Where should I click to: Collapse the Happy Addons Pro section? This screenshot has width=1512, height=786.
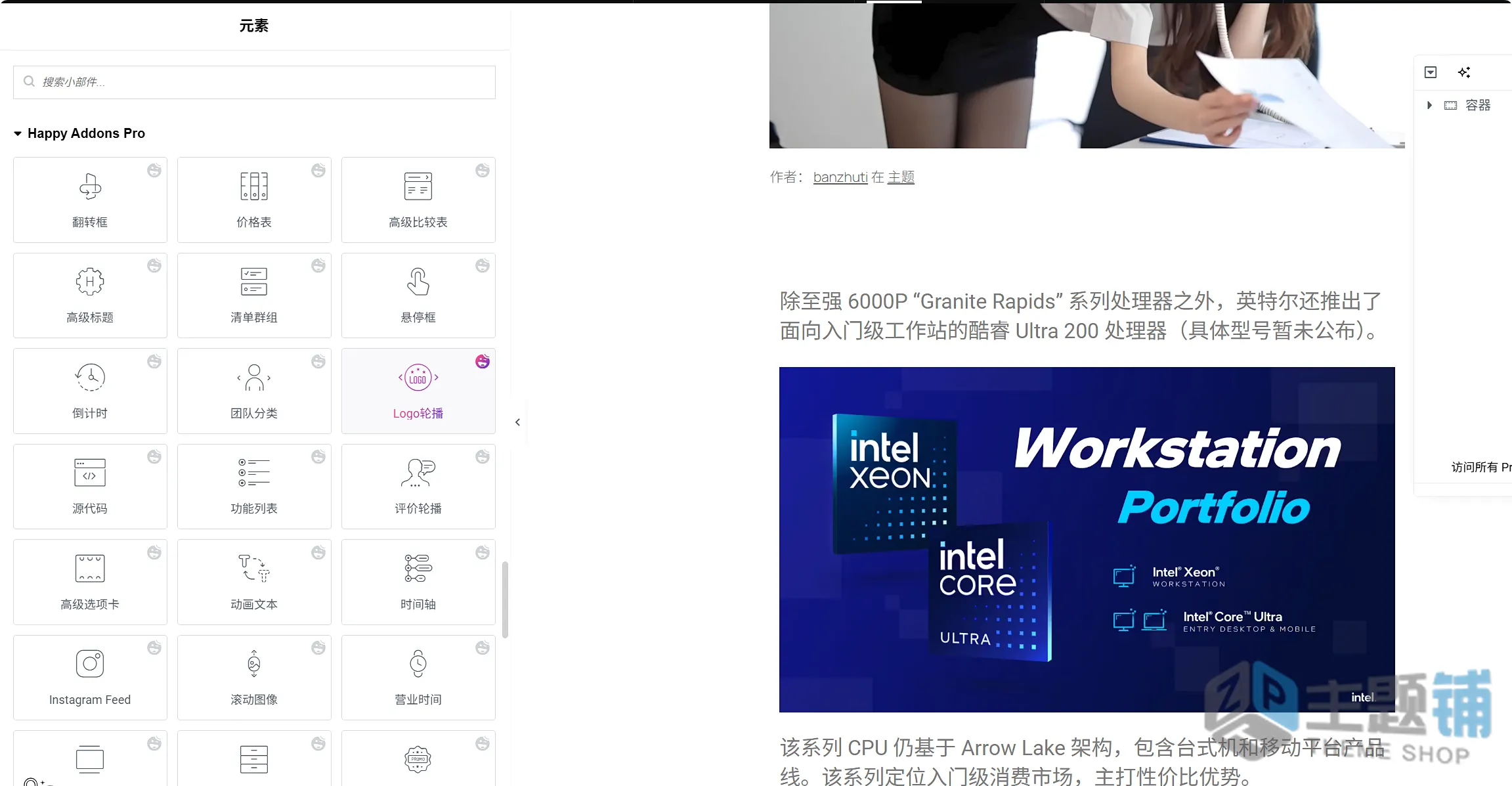coord(79,133)
